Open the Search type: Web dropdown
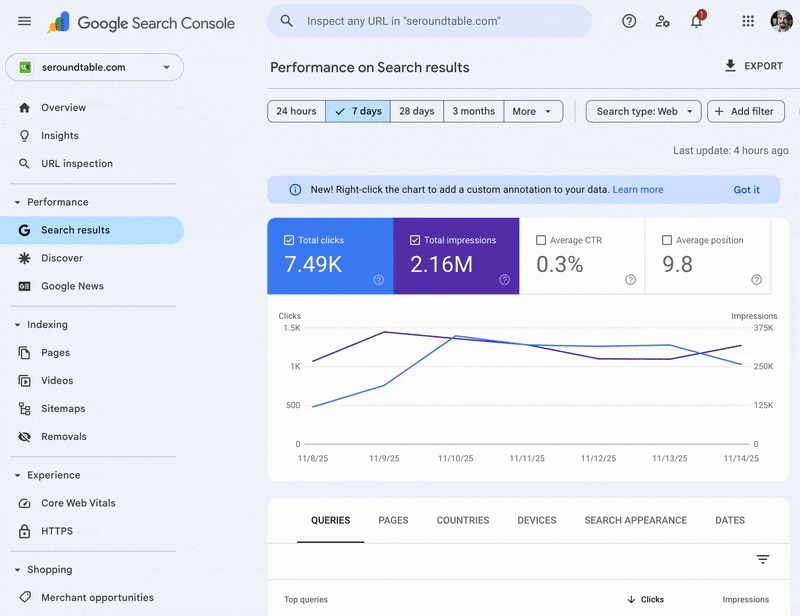 pyautogui.click(x=643, y=111)
